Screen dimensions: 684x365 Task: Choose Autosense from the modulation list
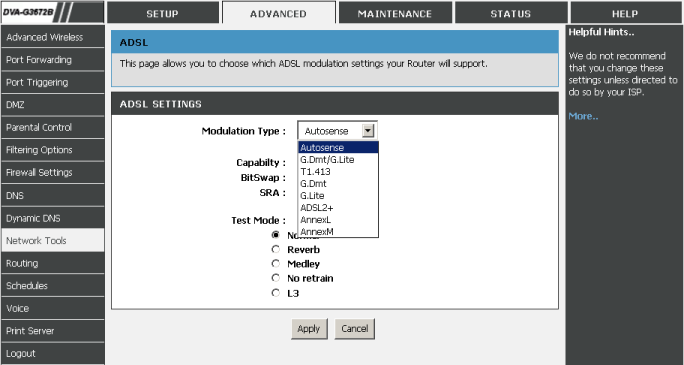338,147
